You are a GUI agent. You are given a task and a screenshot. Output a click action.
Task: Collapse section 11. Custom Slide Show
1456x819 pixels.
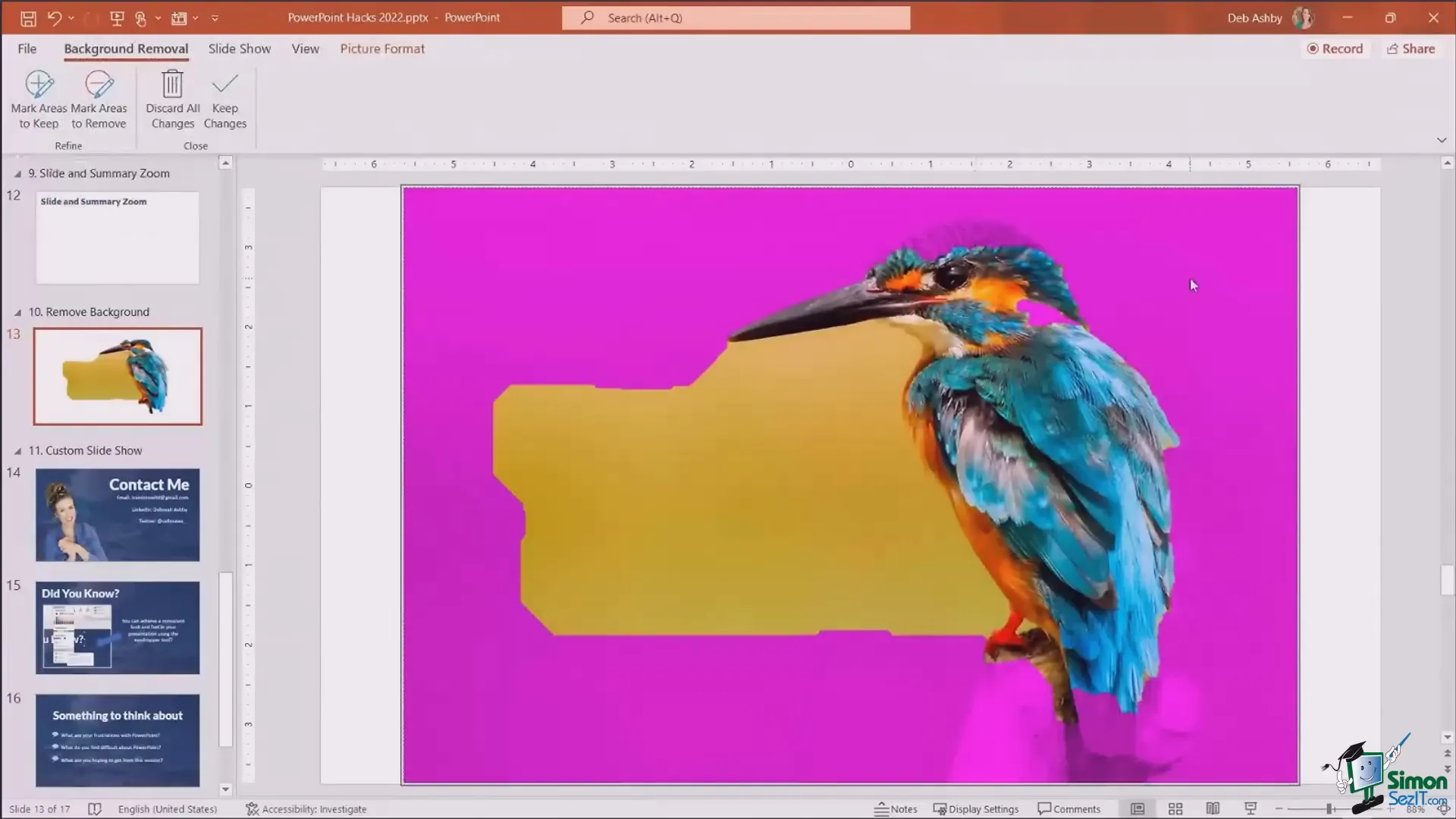pos(17,451)
